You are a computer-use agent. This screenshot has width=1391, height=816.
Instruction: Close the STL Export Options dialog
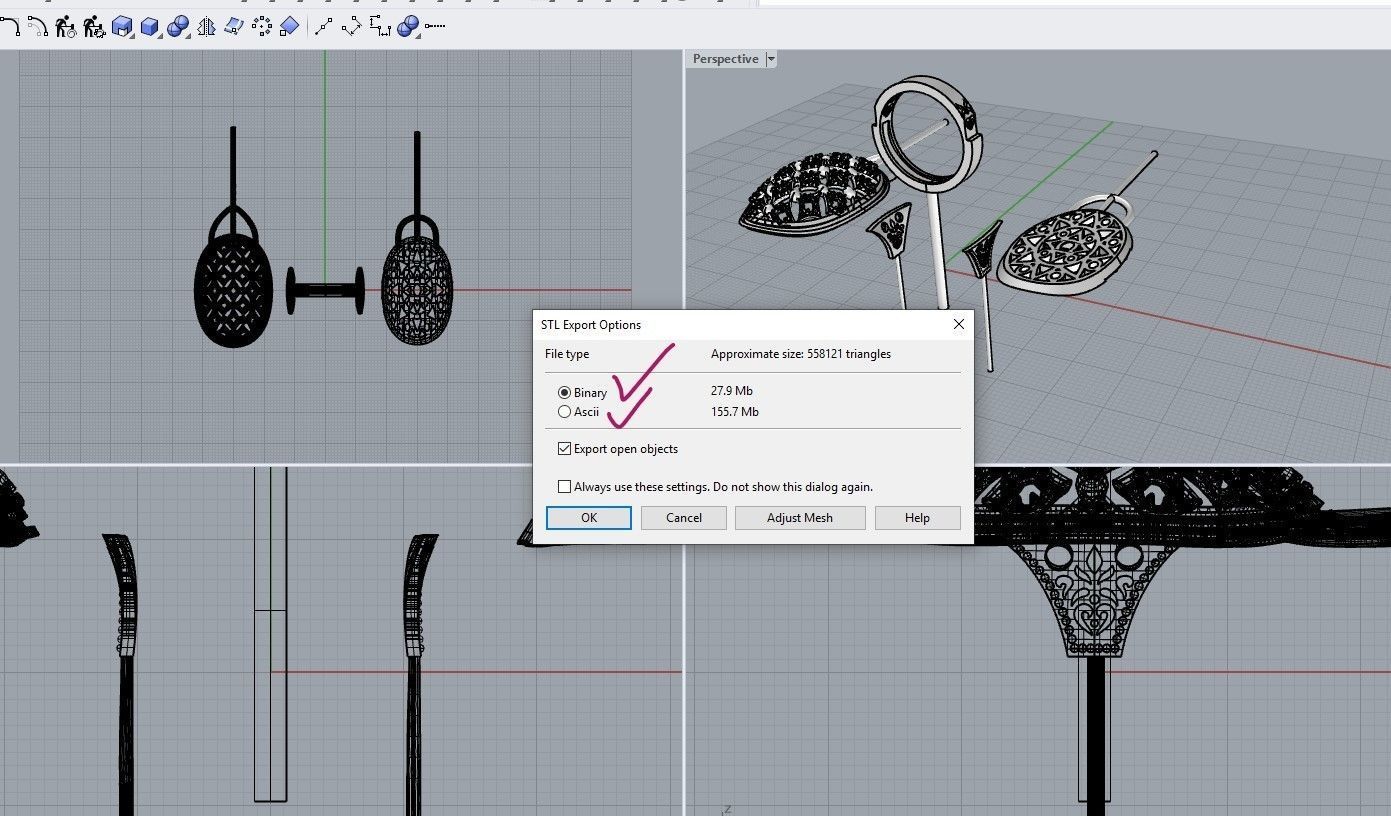(959, 324)
